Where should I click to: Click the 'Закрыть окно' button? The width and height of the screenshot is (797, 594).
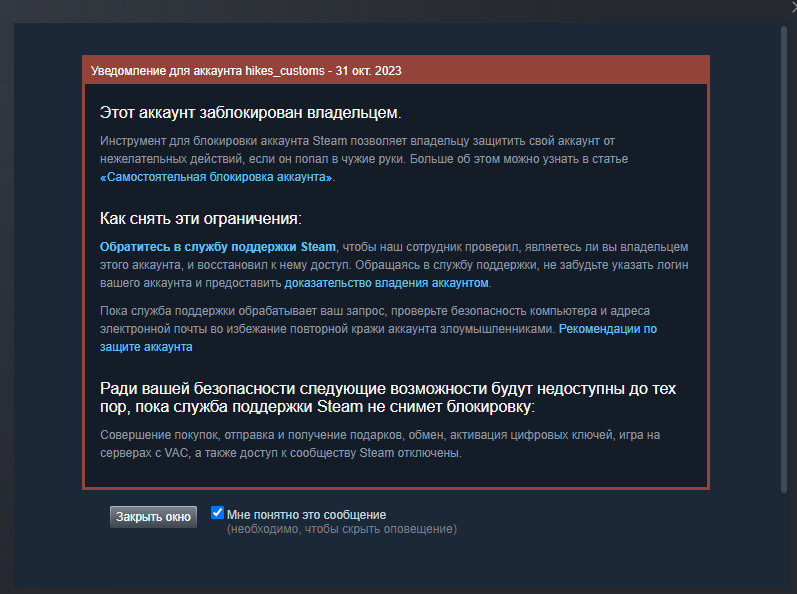(153, 517)
